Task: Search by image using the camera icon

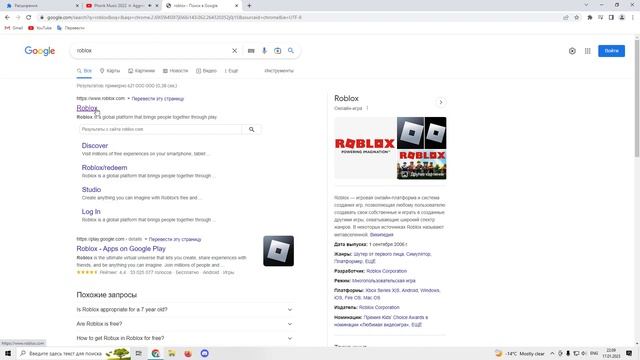Action: [278, 51]
